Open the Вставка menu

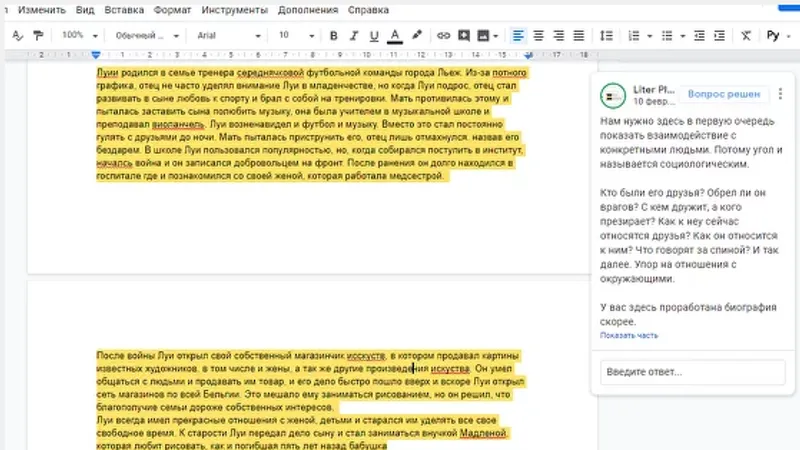tap(124, 10)
